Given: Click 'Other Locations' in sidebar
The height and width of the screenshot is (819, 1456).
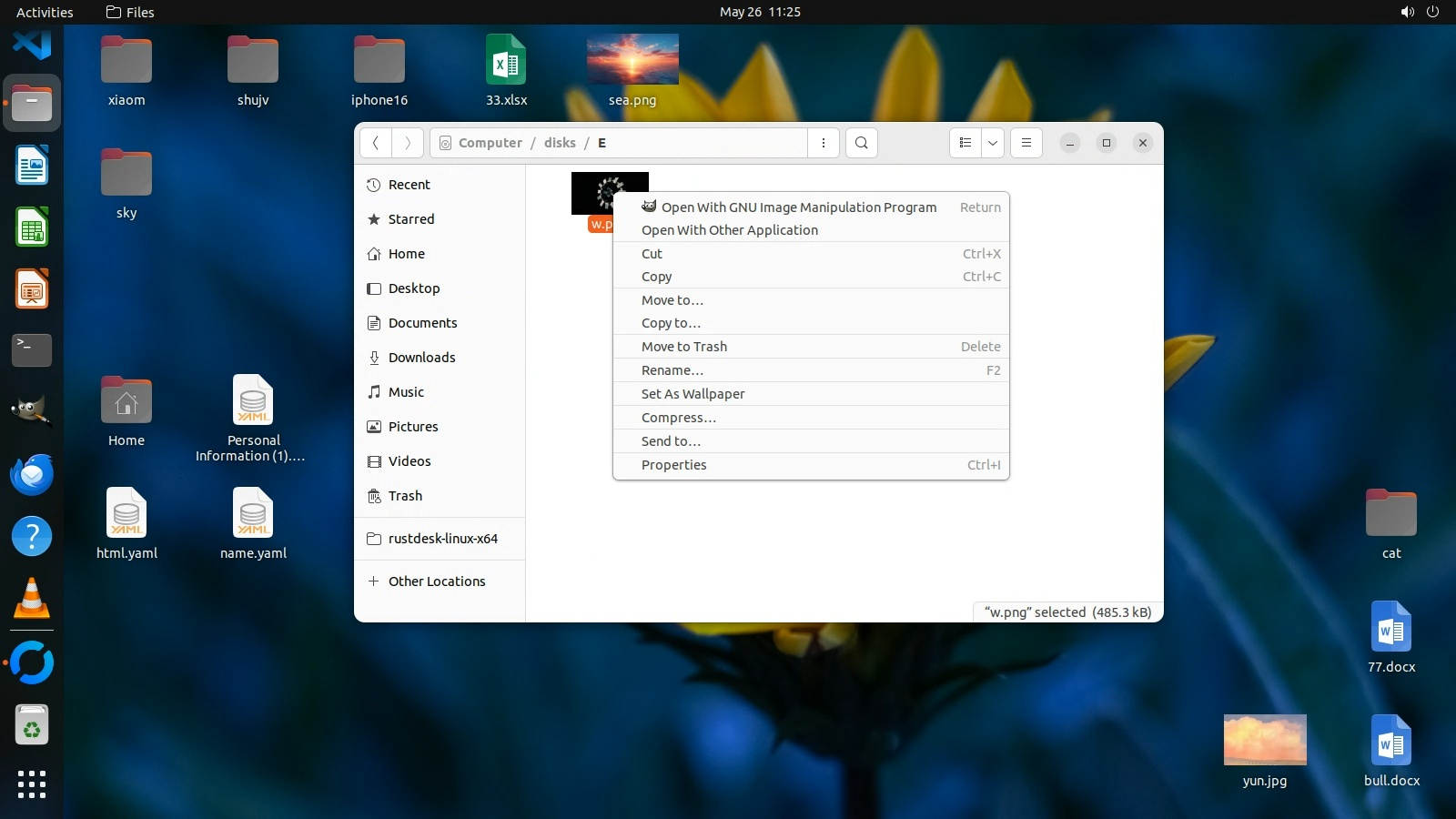Looking at the screenshot, I should pos(436,581).
